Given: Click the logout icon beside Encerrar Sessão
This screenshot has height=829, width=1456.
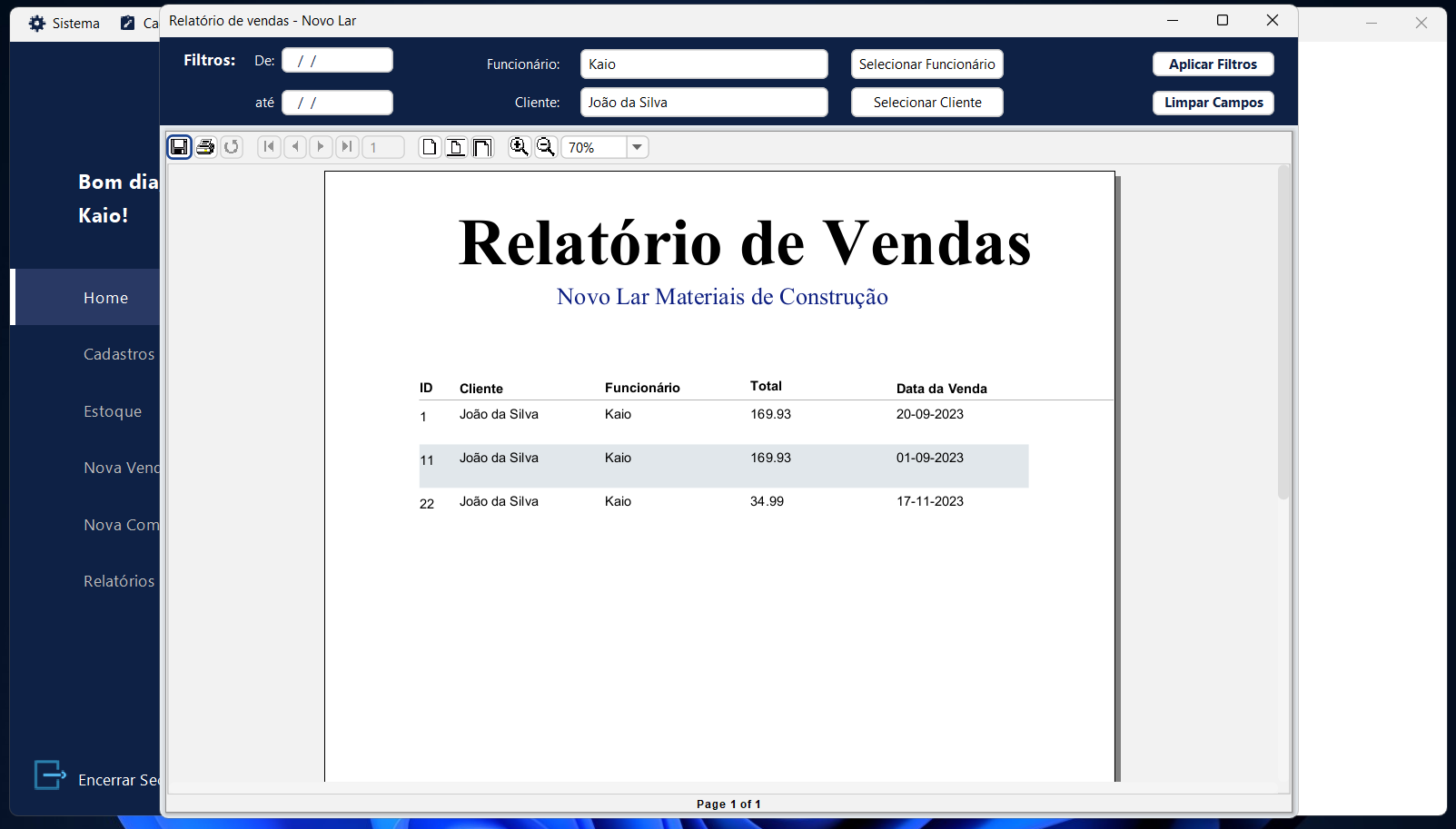Looking at the screenshot, I should click(50, 775).
